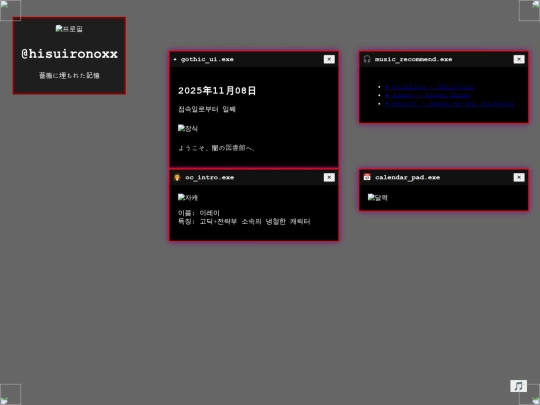Screen dimensions: 540x405
Task: Click the @hisuironoxx username heading
Action: tap(69, 54)
